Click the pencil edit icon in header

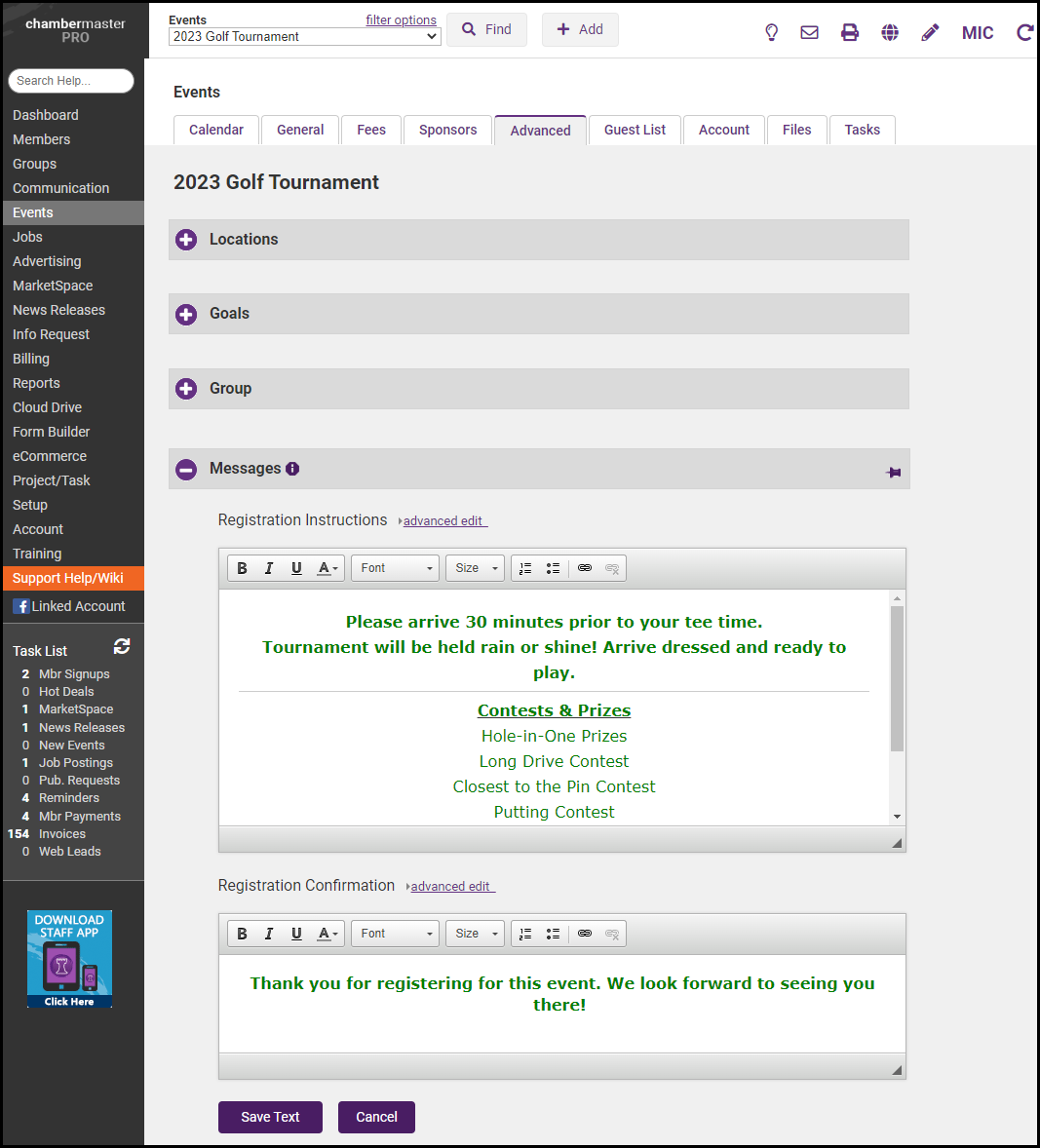(930, 32)
